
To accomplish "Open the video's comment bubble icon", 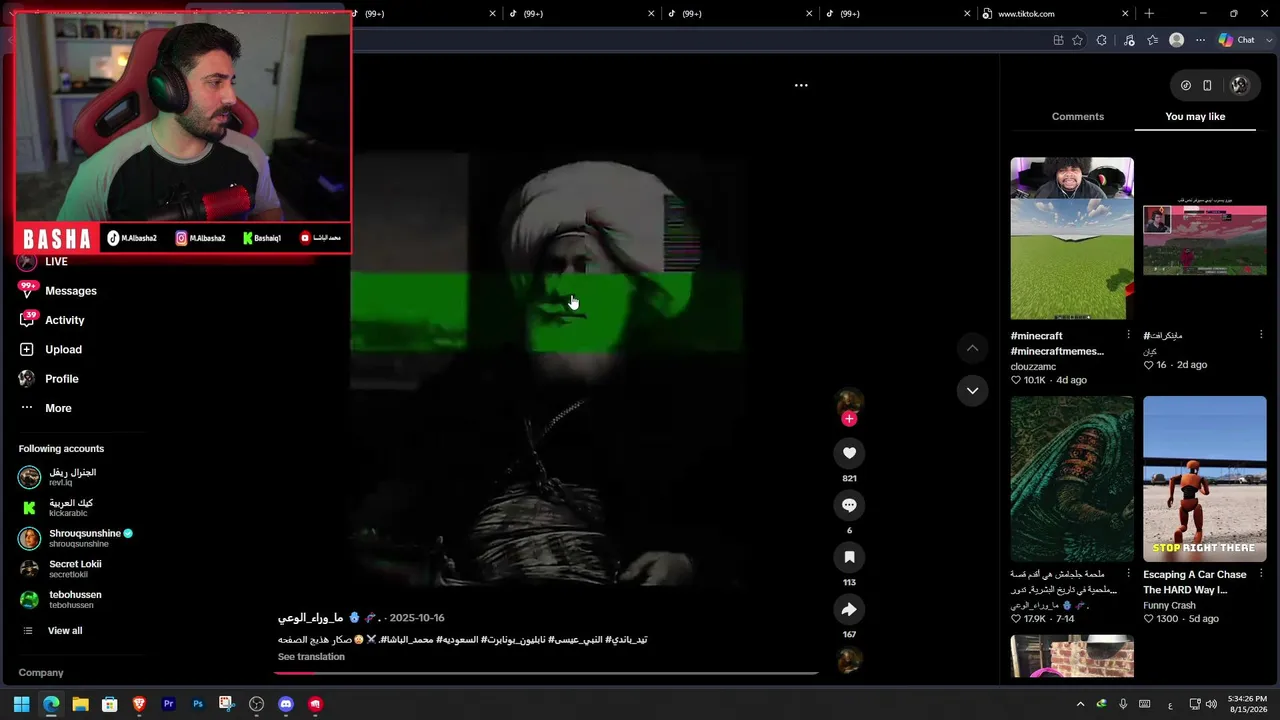I will 849,505.
